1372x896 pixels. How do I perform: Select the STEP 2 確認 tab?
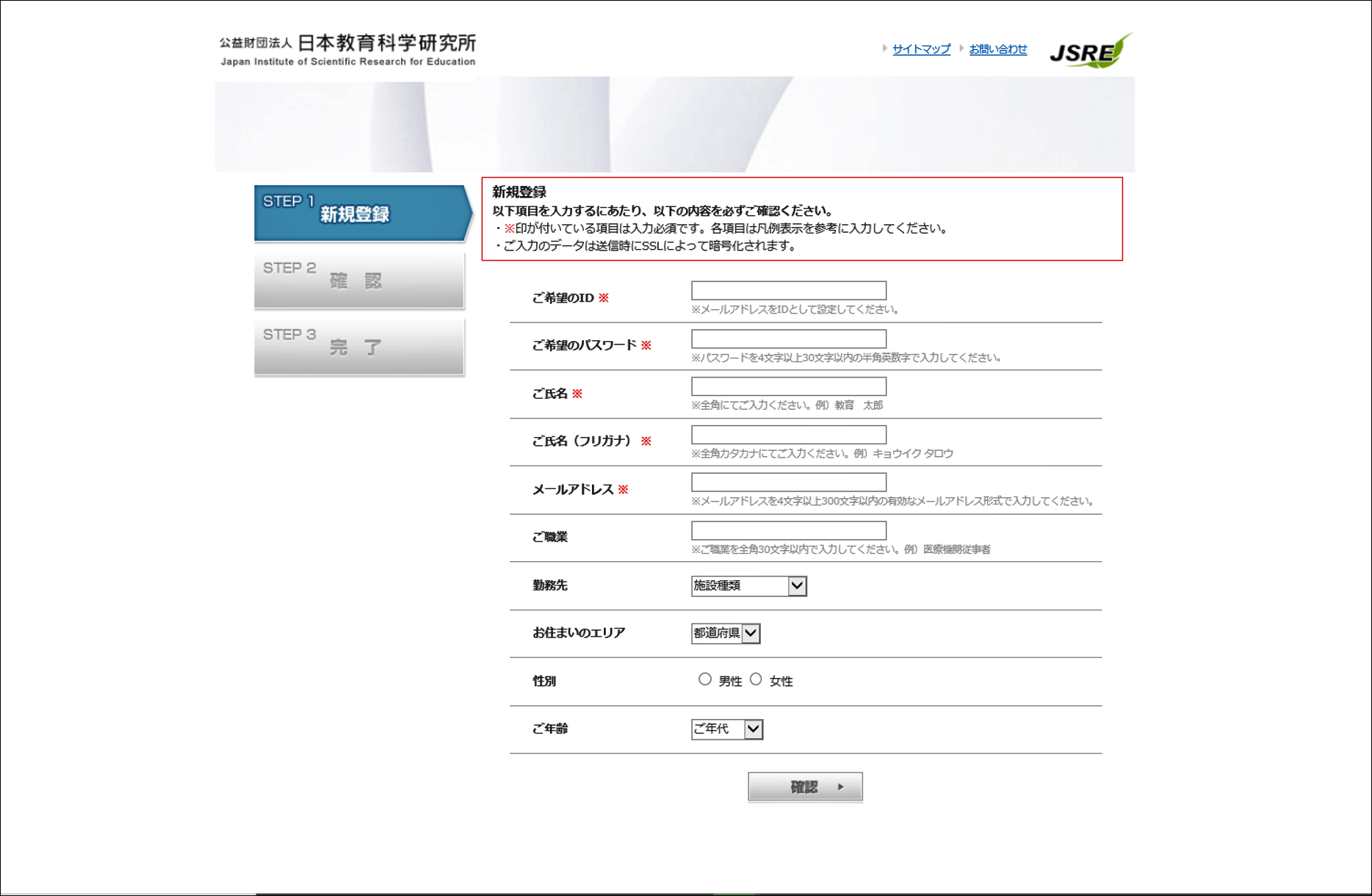(358, 280)
